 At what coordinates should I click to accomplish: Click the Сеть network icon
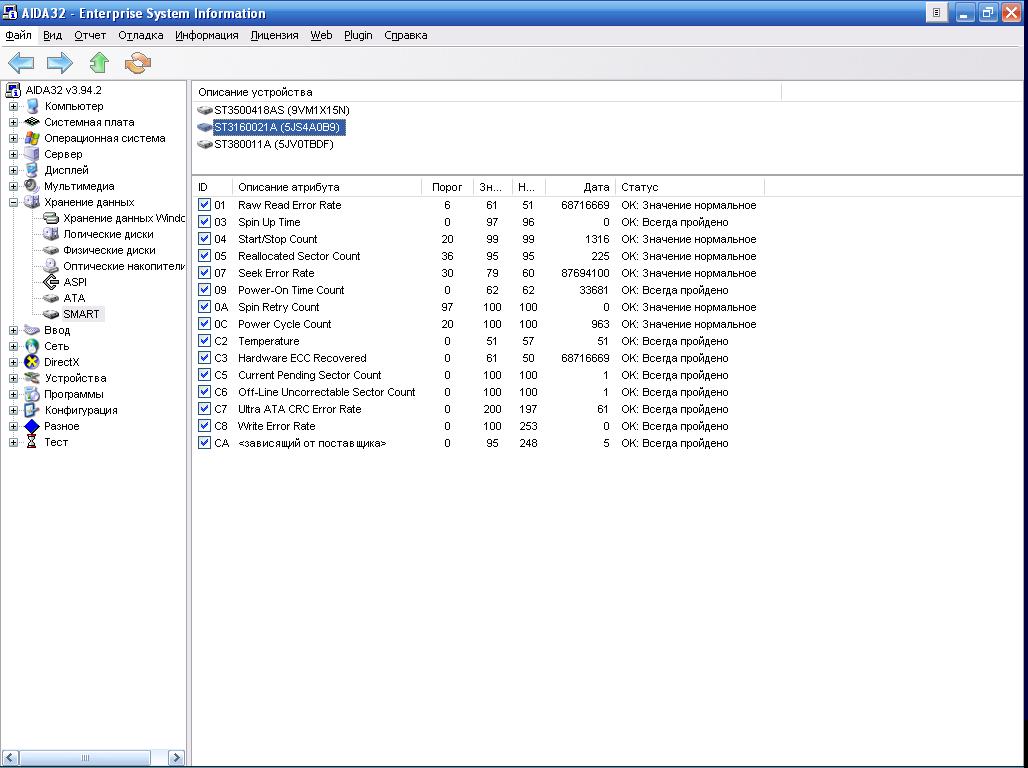click(x=32, y=346)
